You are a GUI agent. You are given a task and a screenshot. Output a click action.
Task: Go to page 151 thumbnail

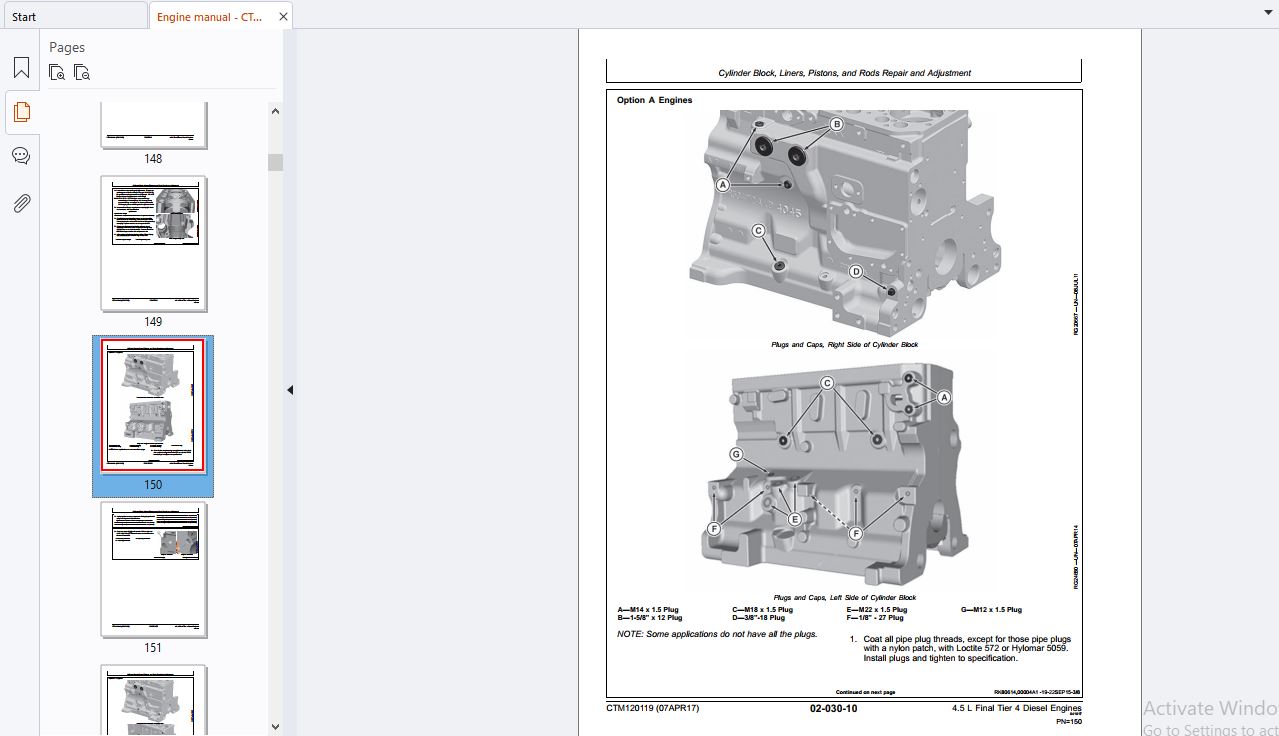point(153,569)
